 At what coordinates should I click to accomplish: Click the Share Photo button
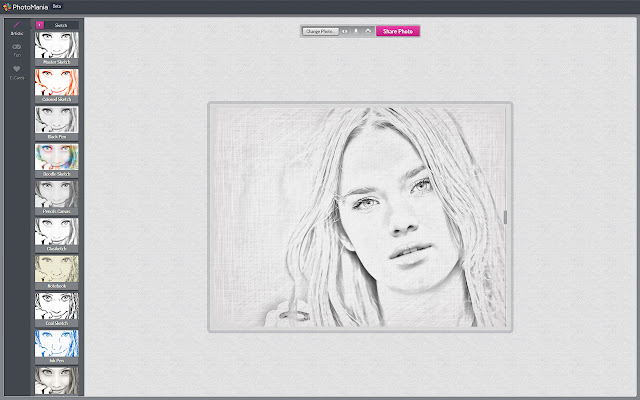click(x=397, y=31)
